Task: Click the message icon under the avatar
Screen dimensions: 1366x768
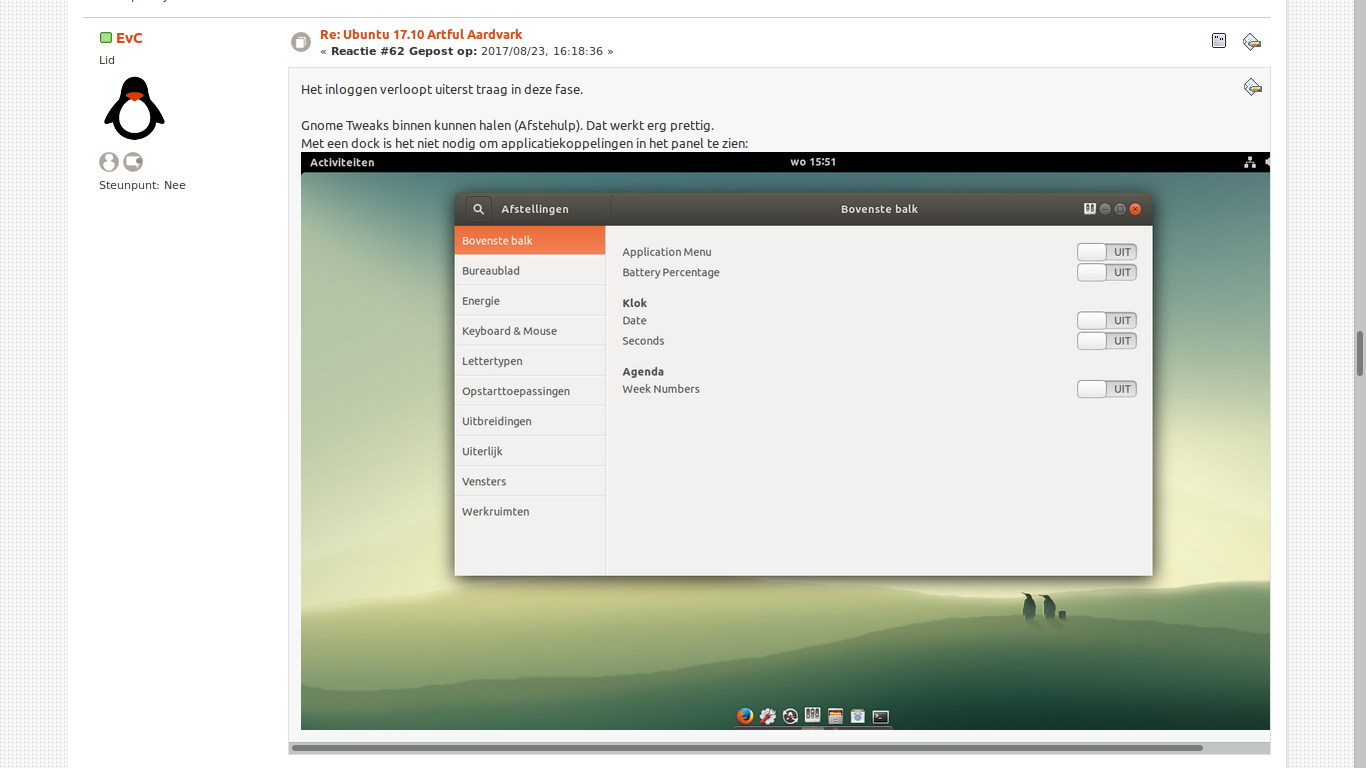Action: click(133, 162)
